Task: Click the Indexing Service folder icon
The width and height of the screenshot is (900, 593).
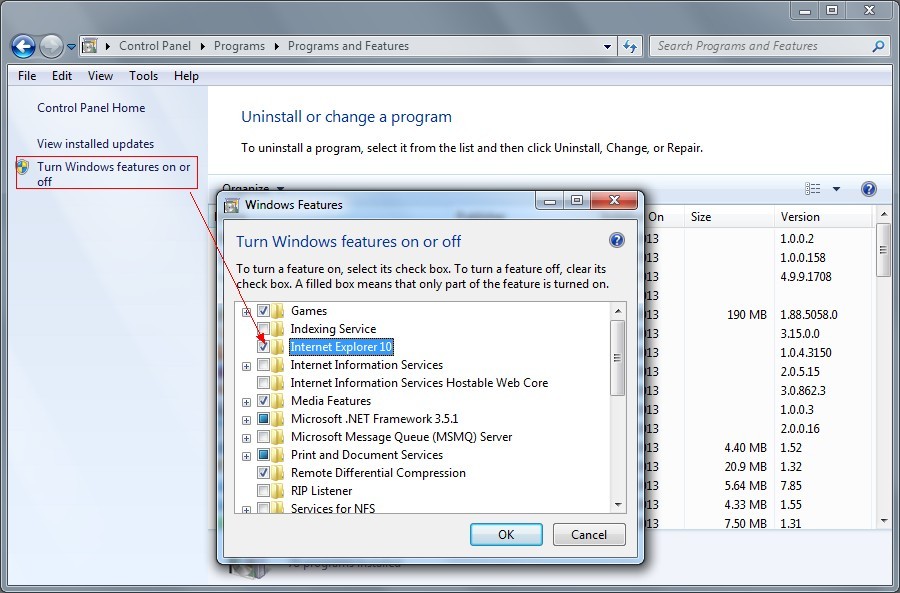Action: coord(278,329)
